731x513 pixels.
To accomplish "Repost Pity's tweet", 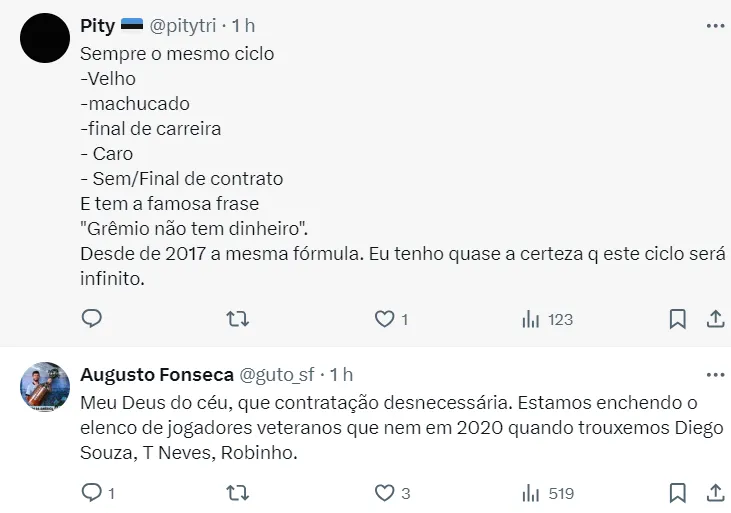I will point(238,319).
